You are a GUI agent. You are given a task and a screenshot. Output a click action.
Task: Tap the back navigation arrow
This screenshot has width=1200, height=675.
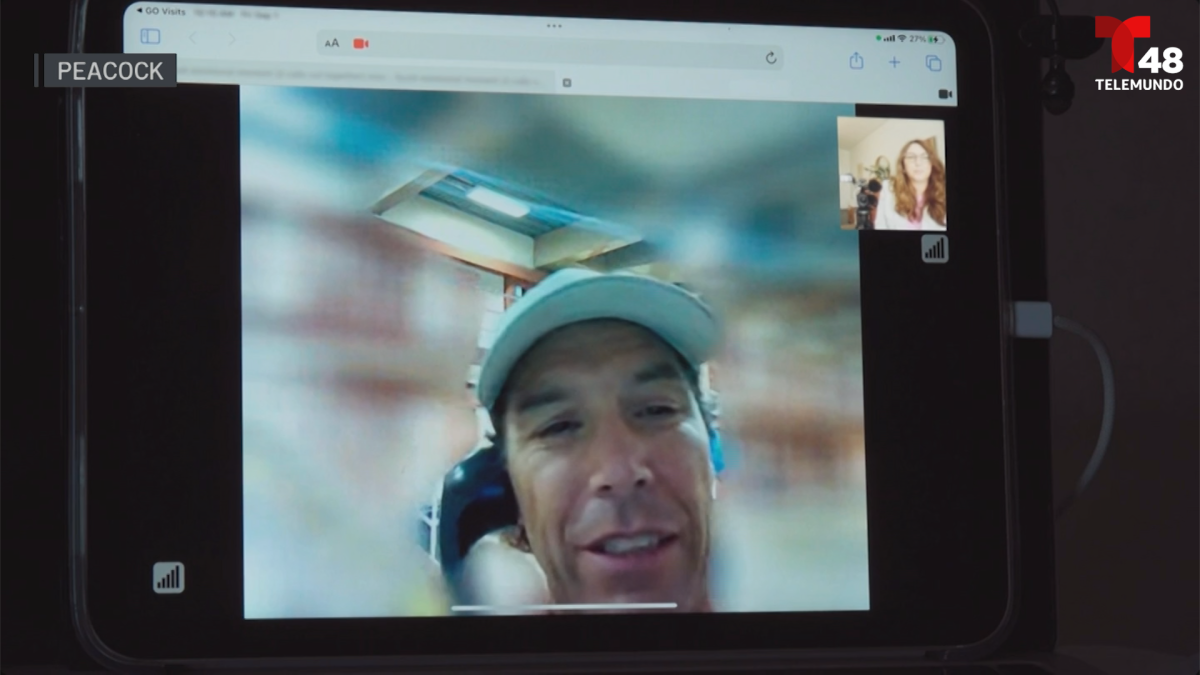point(192,36)
